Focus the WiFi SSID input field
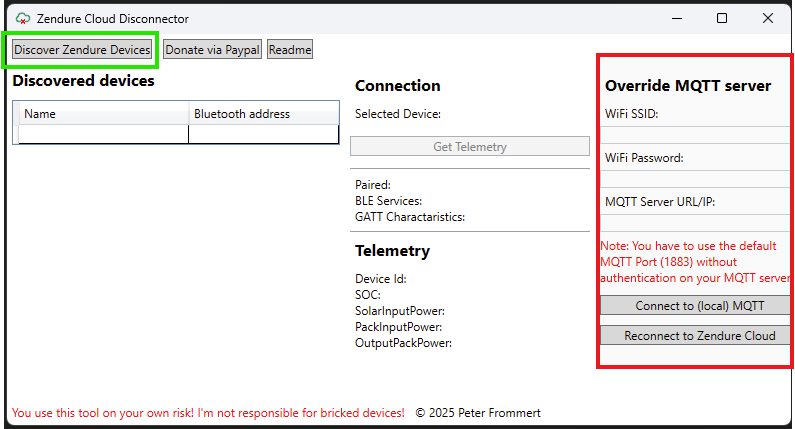The height and width of the screenshot is (429, 795). 697,135
